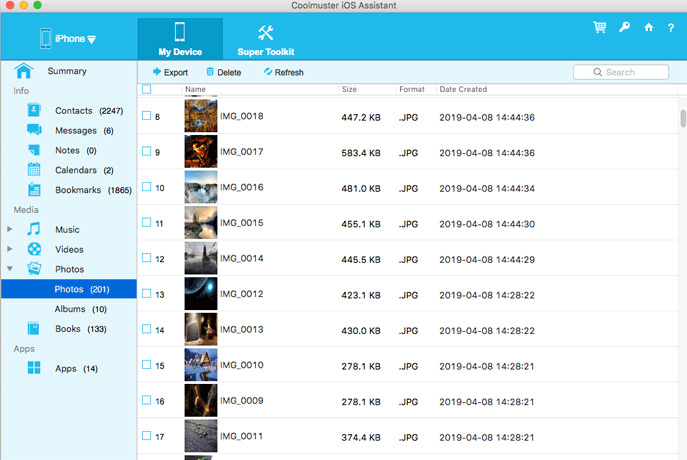Open help question mark icon
The width and height of the screenshot is (687, 460).
click(672, 28)
